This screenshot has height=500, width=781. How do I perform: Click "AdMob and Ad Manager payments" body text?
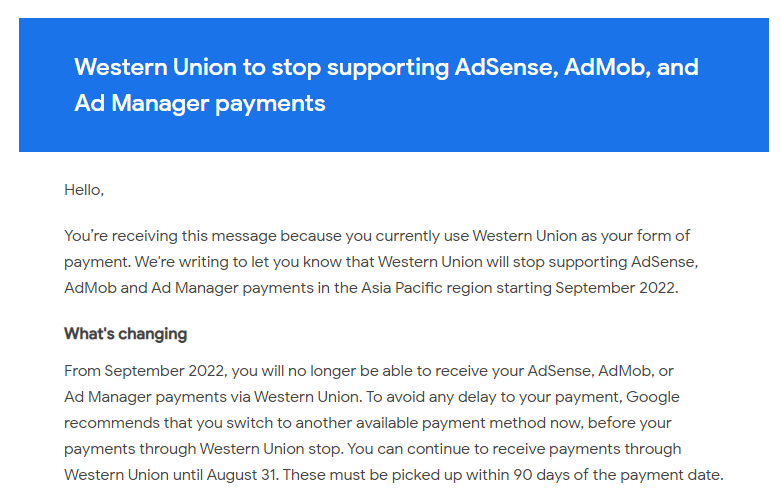click(189, 288)
